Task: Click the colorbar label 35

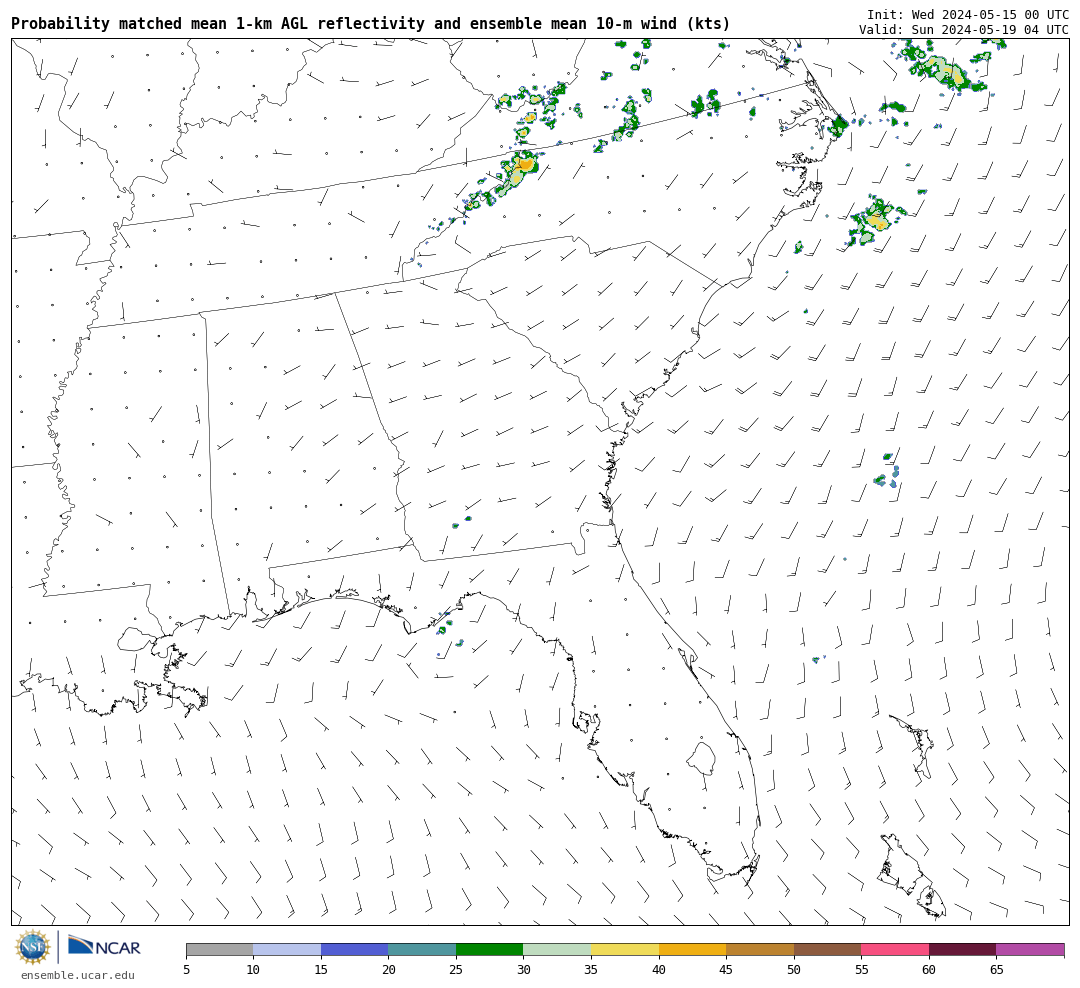Action: point(591,970)
